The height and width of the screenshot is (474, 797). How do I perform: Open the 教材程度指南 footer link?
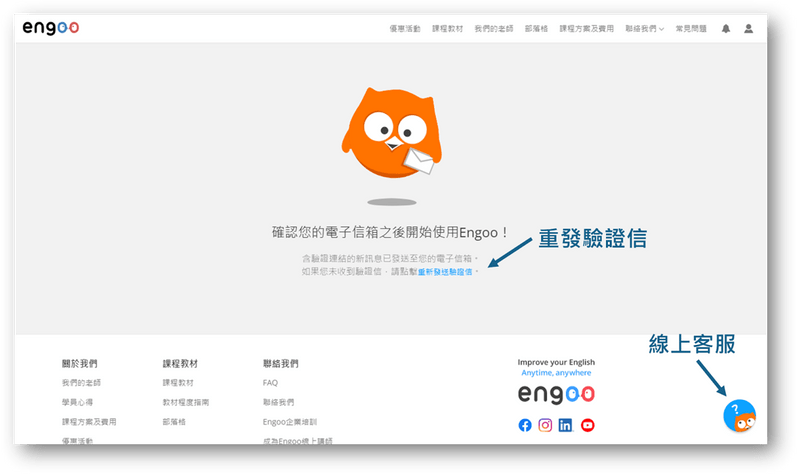tap(187, 402)
